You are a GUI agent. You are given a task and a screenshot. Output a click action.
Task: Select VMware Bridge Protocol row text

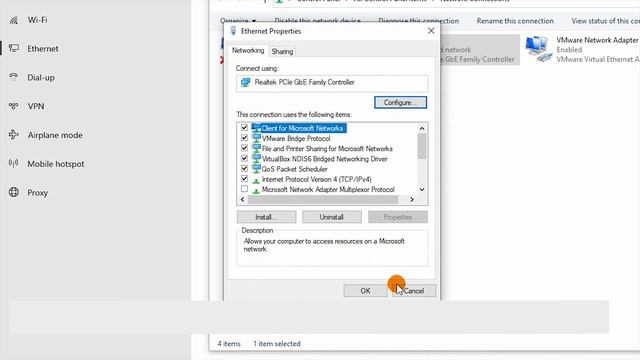[x=296, y=138]
